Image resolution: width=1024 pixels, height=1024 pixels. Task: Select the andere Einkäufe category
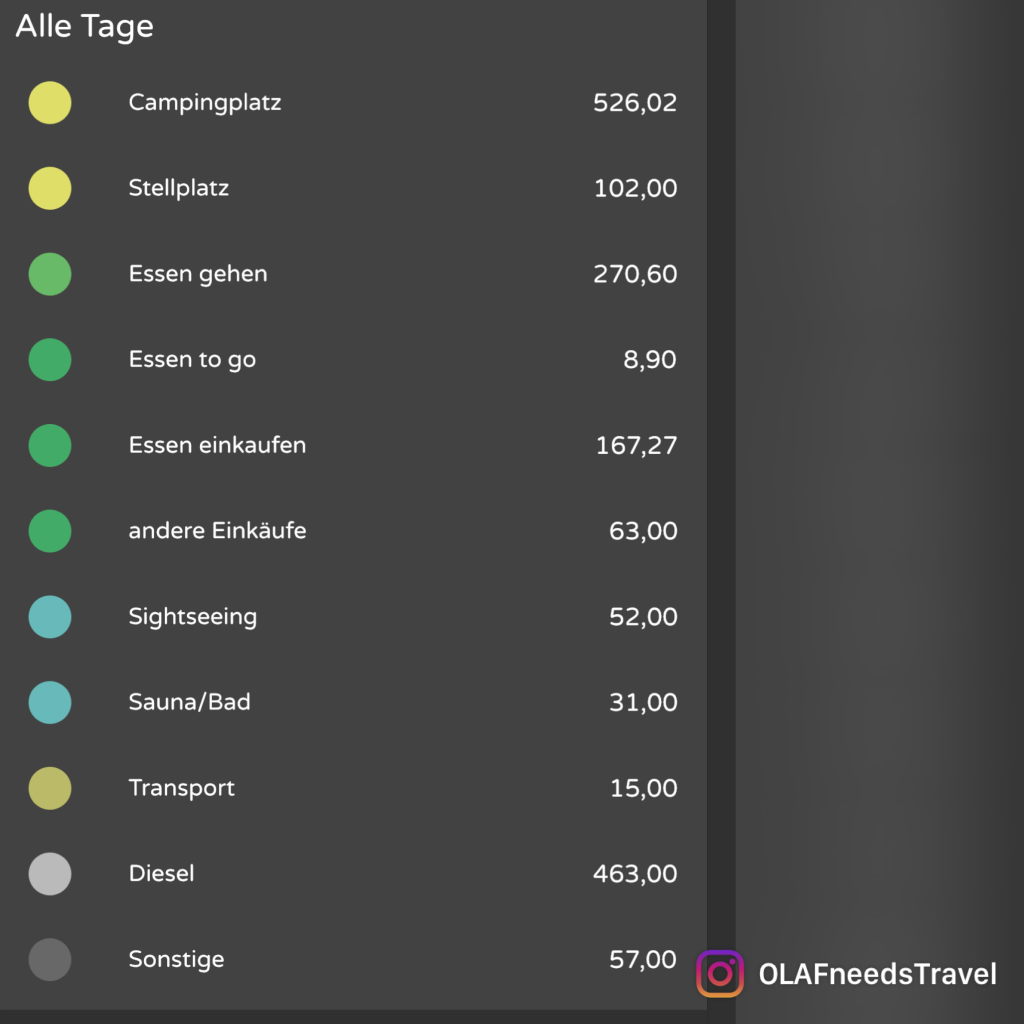(217, 531)
